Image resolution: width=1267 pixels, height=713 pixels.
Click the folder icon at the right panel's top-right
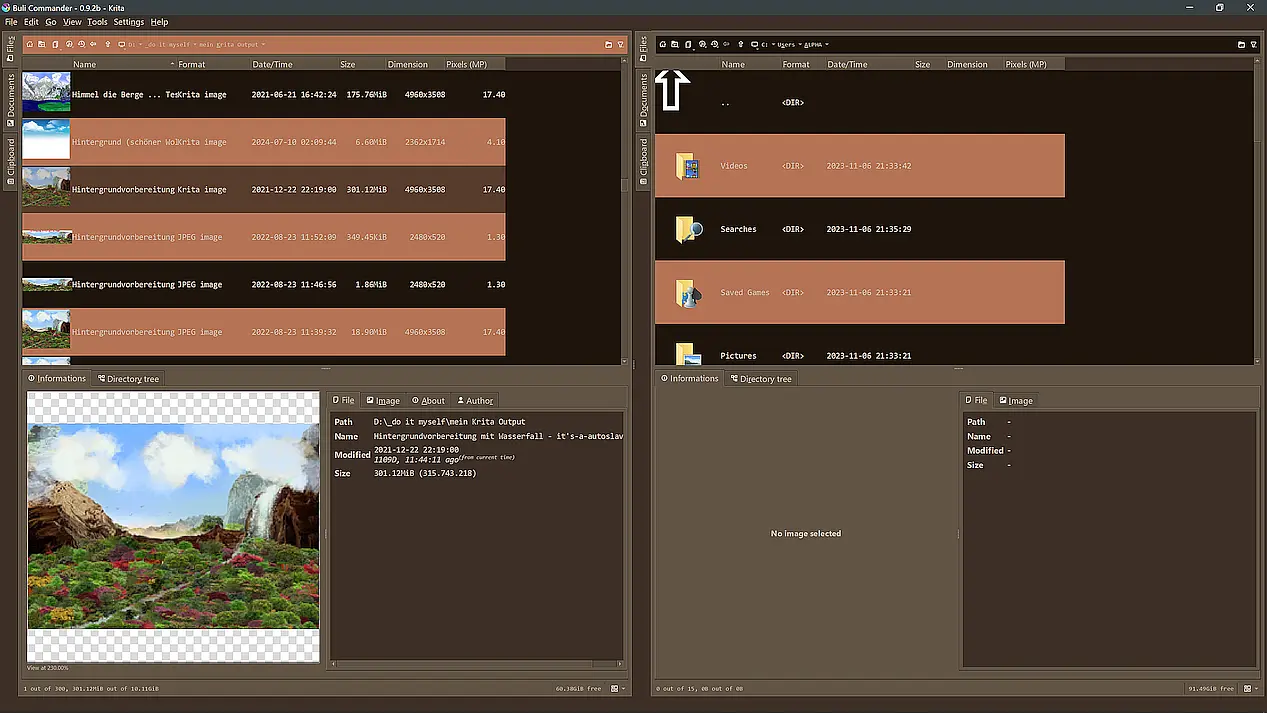click(x=1241, y=45)
